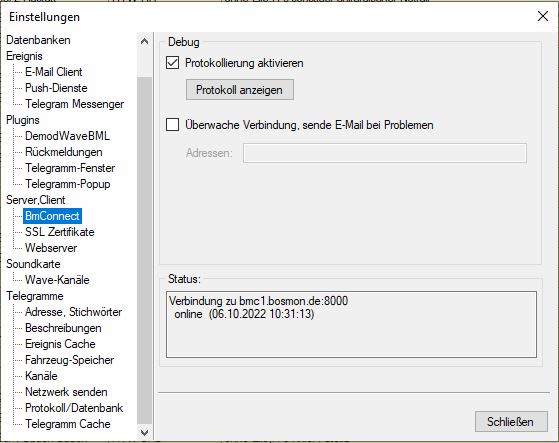Screen dimensions: 559x443
Task: Select Datenbanken in the tree
Action: [x=38, y=40]
